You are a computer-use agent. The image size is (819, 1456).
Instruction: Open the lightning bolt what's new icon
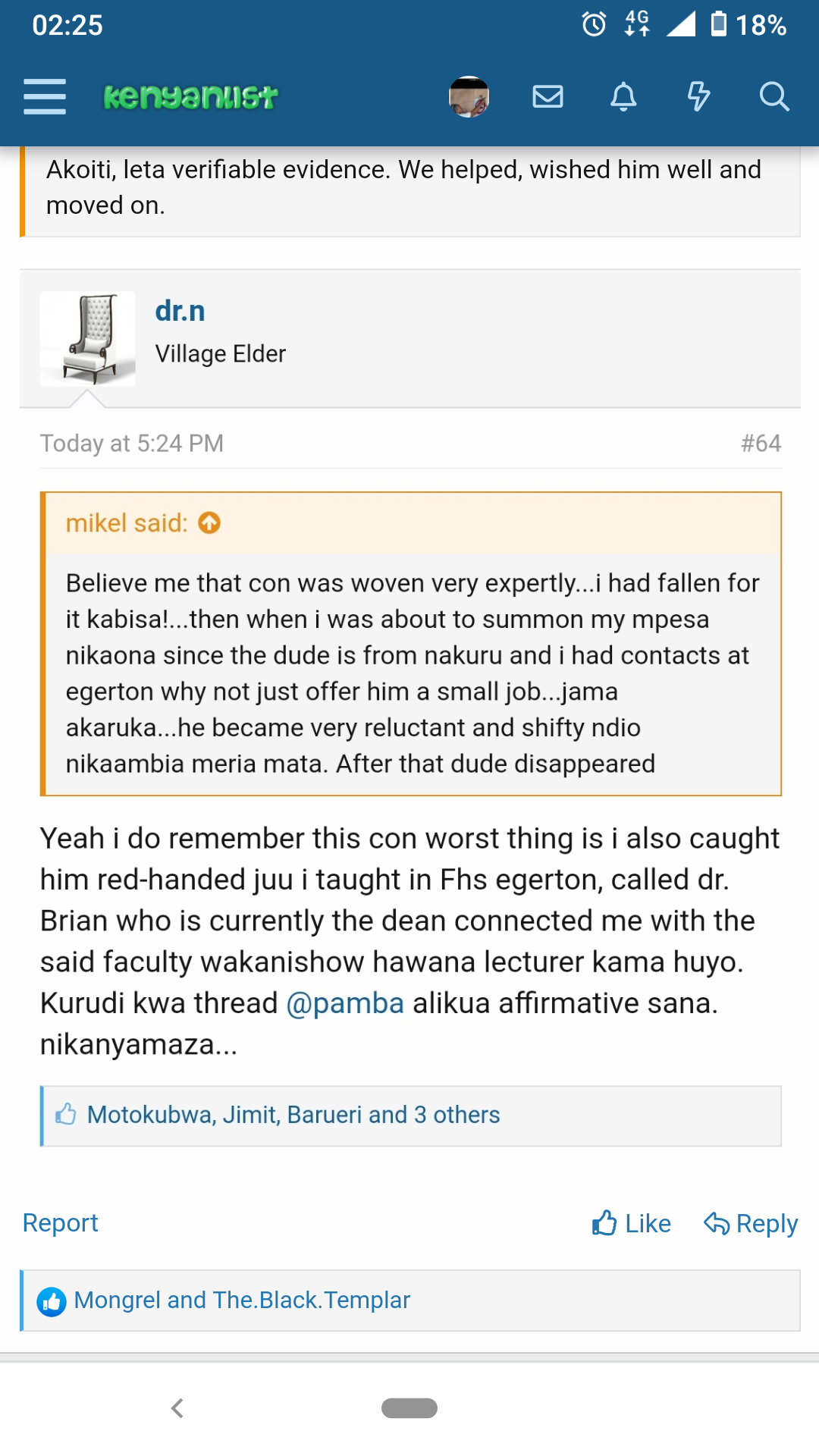point(698,97)
